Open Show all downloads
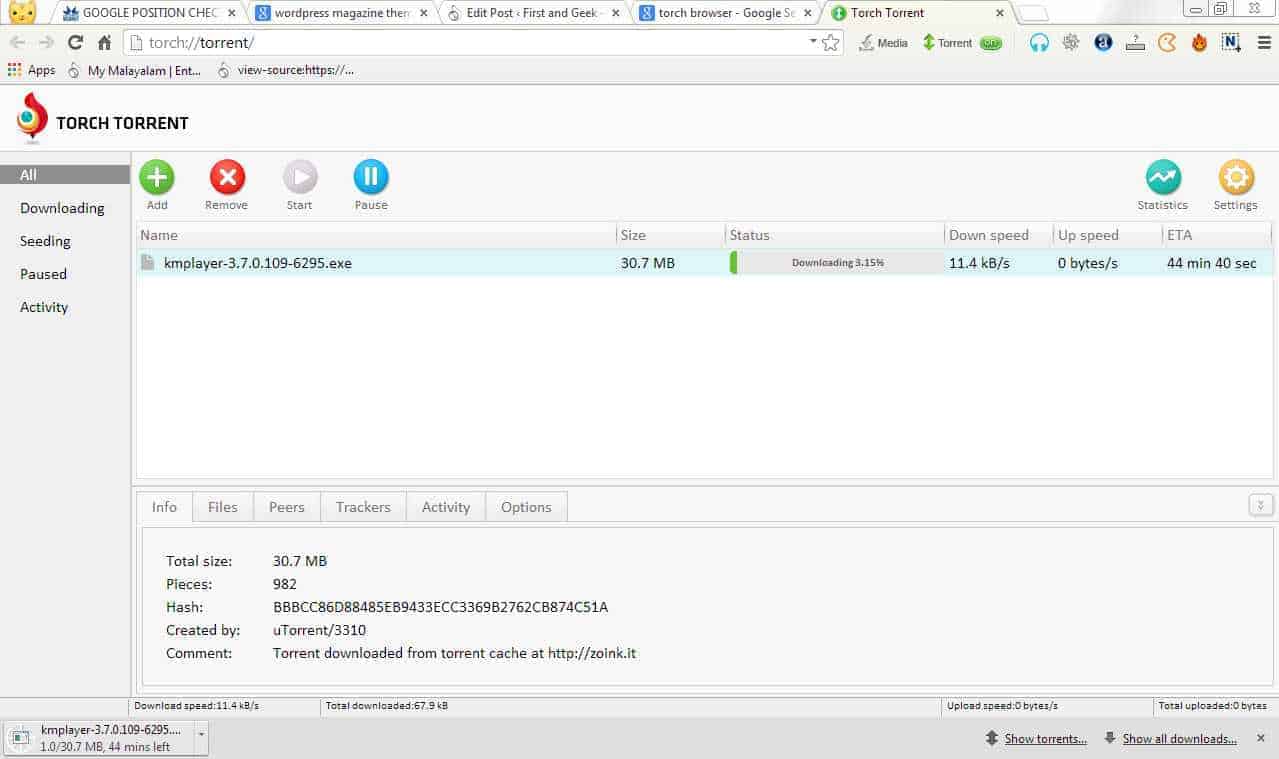The width and height of the screenshot is (1279, 759). point(1180,738)
